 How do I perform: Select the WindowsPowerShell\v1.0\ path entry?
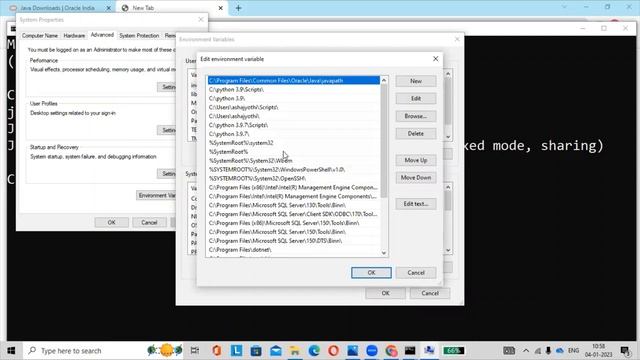click(x=293, y=169)
